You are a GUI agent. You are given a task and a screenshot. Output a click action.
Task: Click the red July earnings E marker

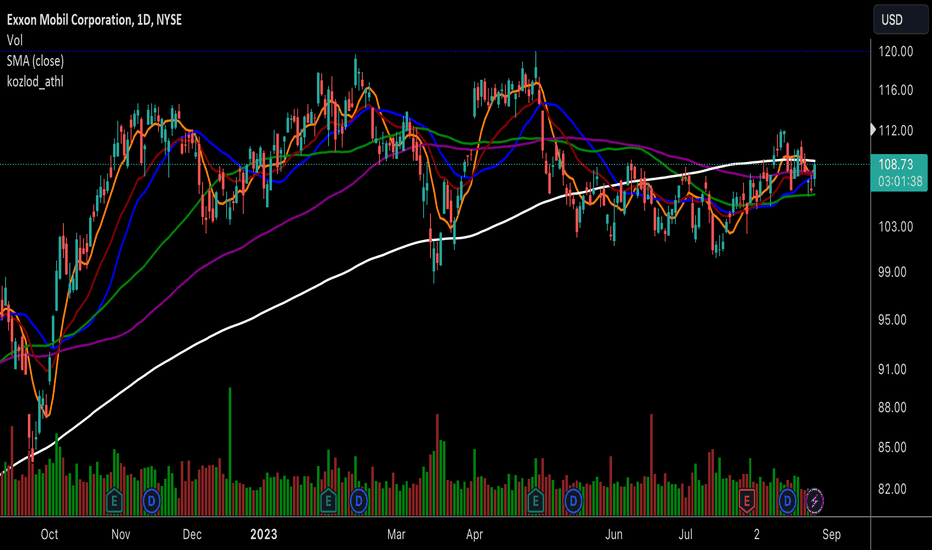[x=747, y=501]
